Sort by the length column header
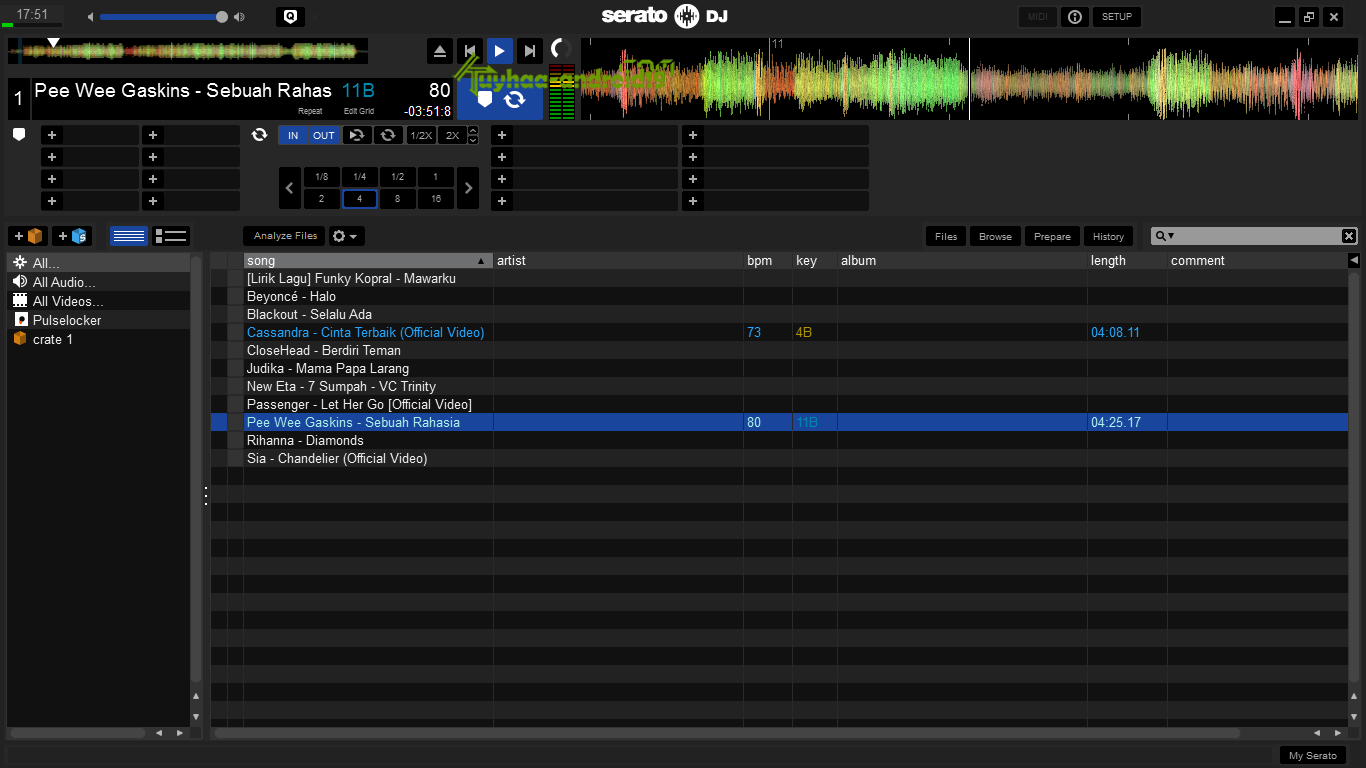1366x768 pixels. 1127,260
